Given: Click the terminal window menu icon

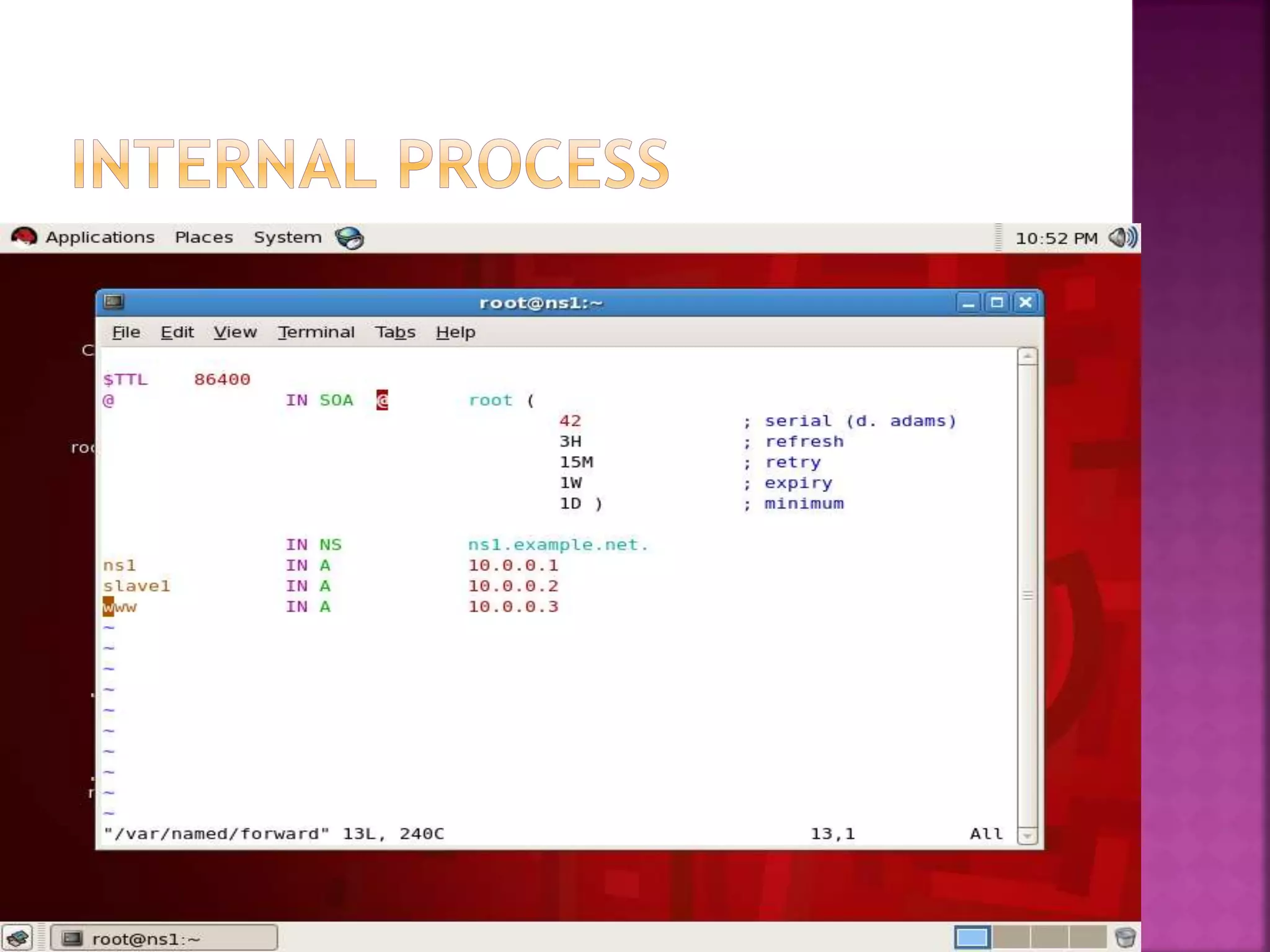Looking at the screenshot, I should [x=114, y=302].
